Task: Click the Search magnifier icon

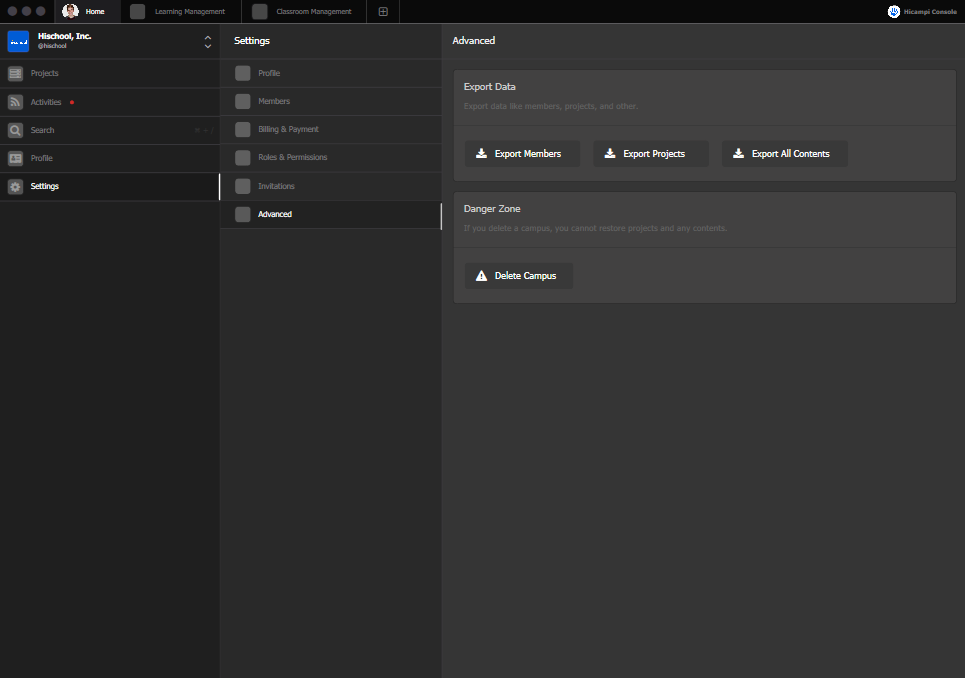Action: (15, 130)
